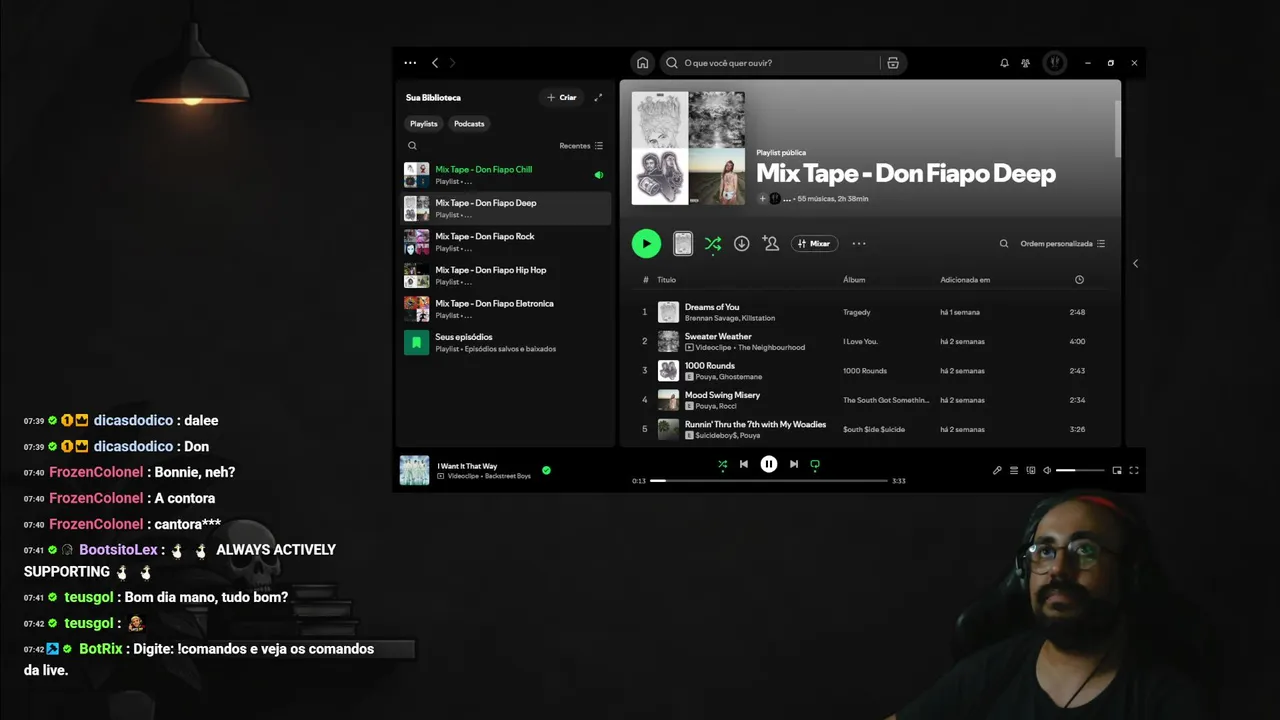The height and width of the screenshot is (720, 1280).
Task: Download the playlist
Action: pyautogui.click(x=742, y=243)
